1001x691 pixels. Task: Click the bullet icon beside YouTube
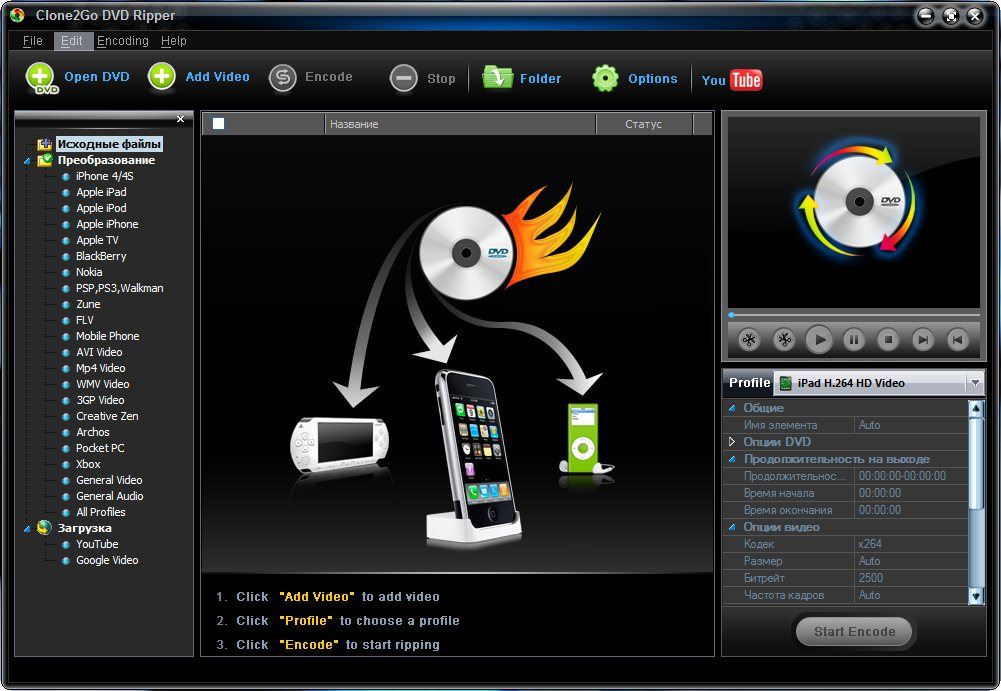66,544
